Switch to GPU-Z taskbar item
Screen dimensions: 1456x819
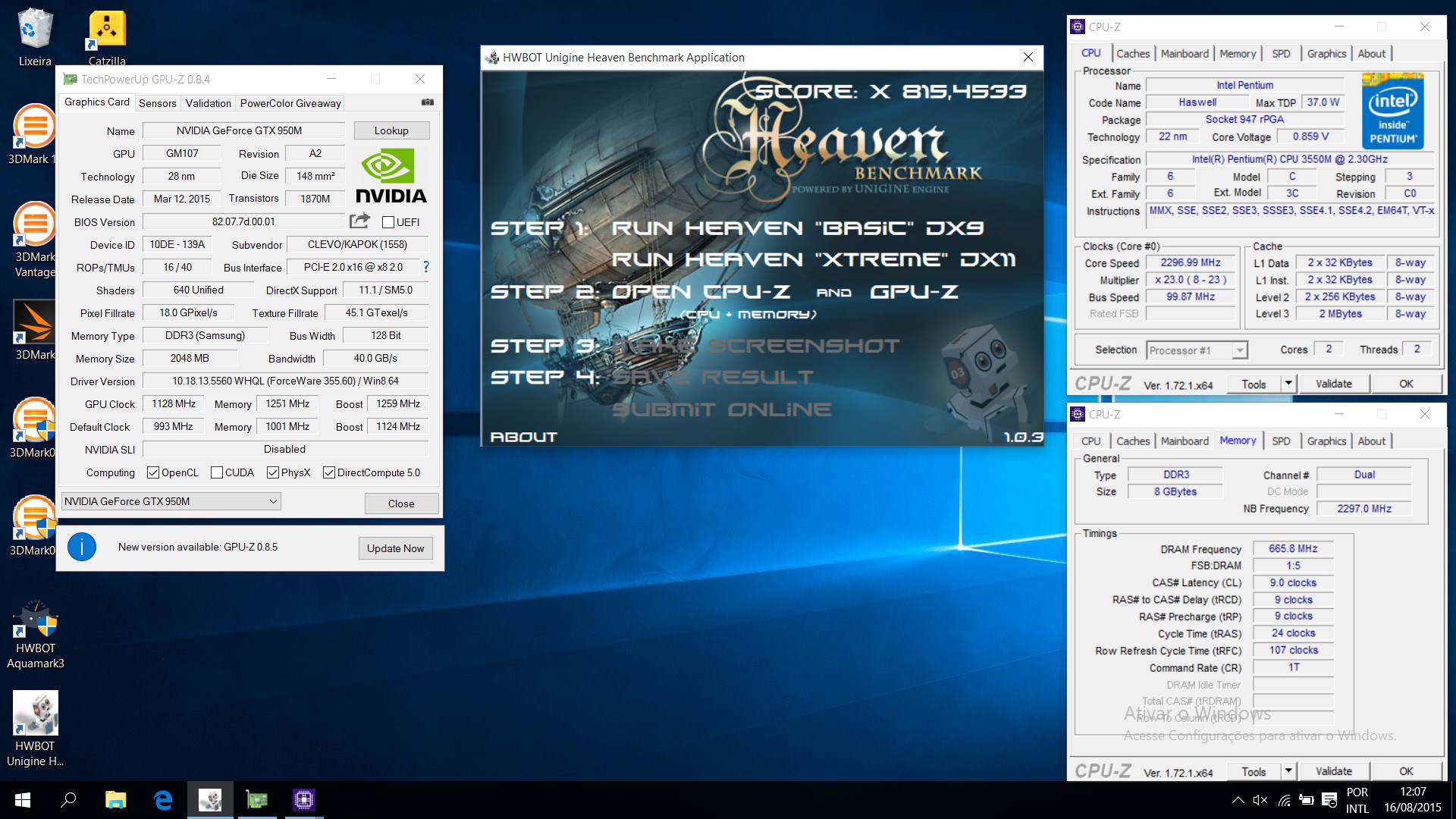tap(257, 800)
